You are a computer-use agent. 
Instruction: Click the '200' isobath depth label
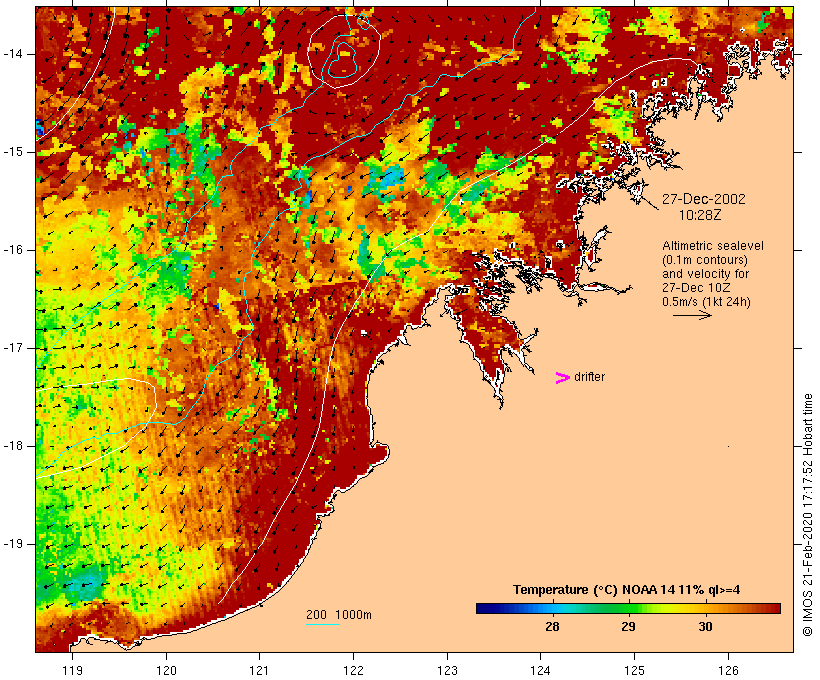coord(316,615)
